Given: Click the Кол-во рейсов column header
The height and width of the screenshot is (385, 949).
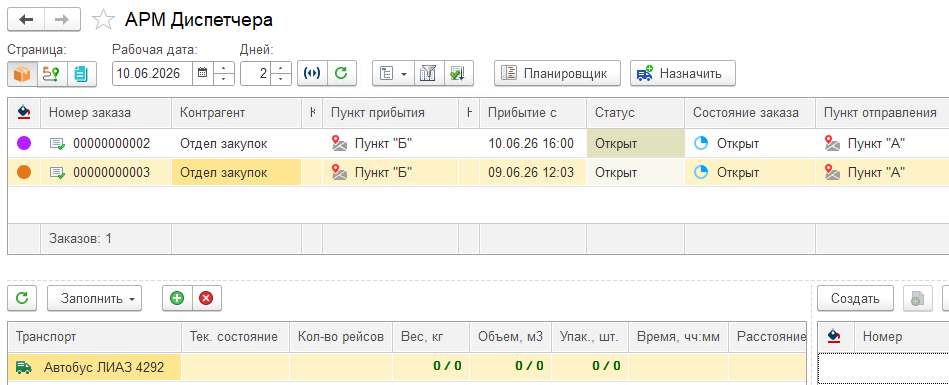Looking at the screenshot, I should (341, 337).
